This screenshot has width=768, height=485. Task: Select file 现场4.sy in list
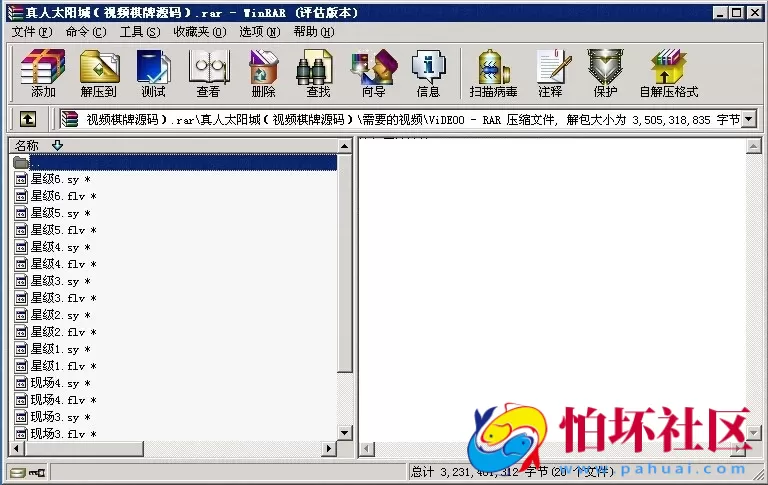[x=60, y=383]
